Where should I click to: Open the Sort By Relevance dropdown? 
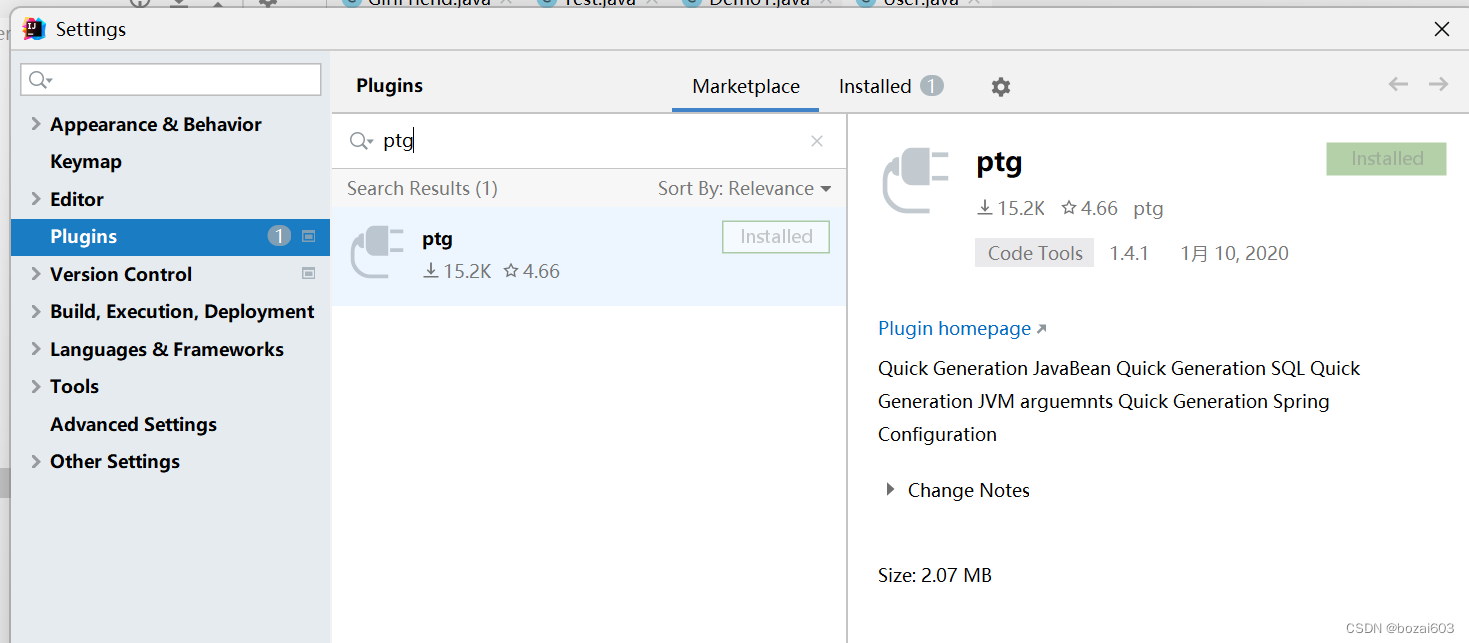click(744, 188)
